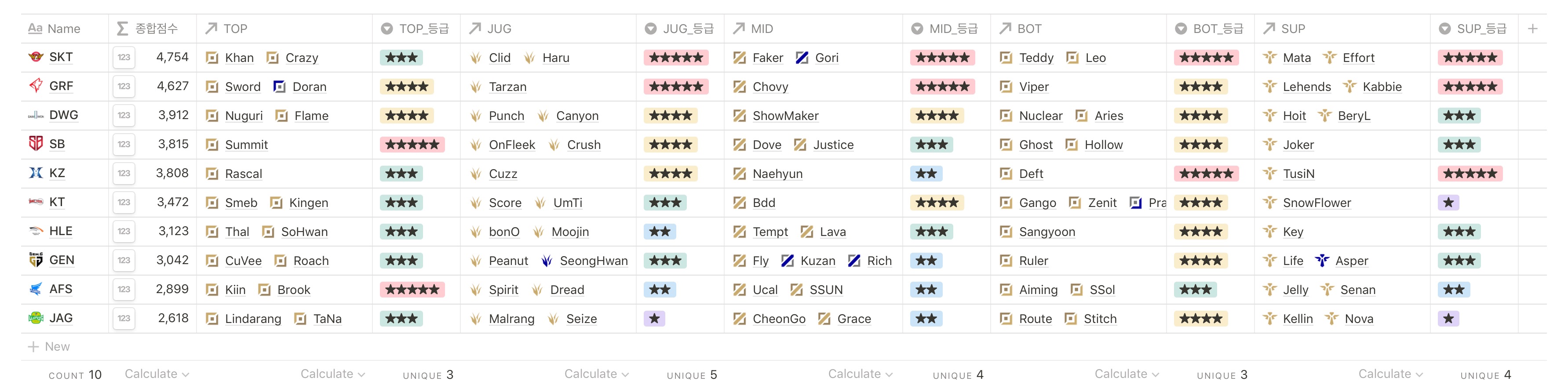Click the plus icon to add column
The width and height of the screenshot is (1568, 392).
1532,29
